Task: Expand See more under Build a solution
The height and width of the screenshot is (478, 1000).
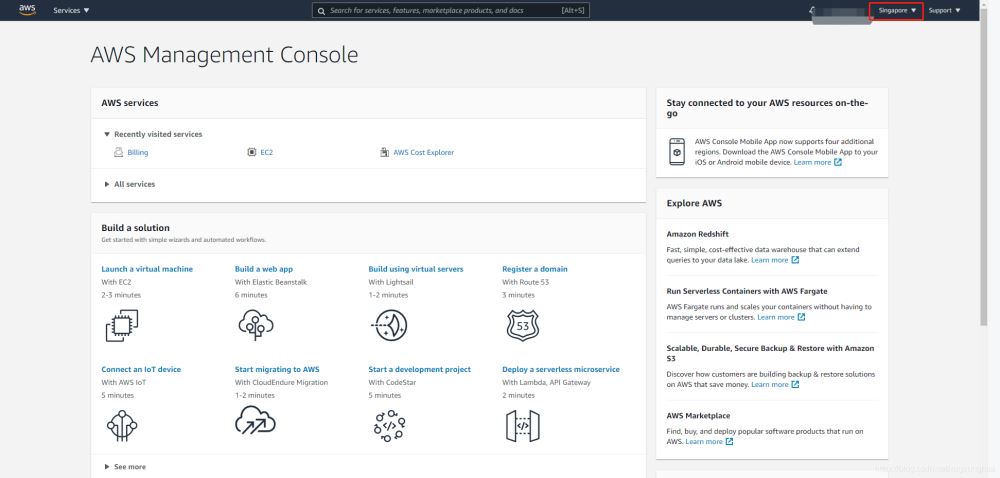Action: 129,466
